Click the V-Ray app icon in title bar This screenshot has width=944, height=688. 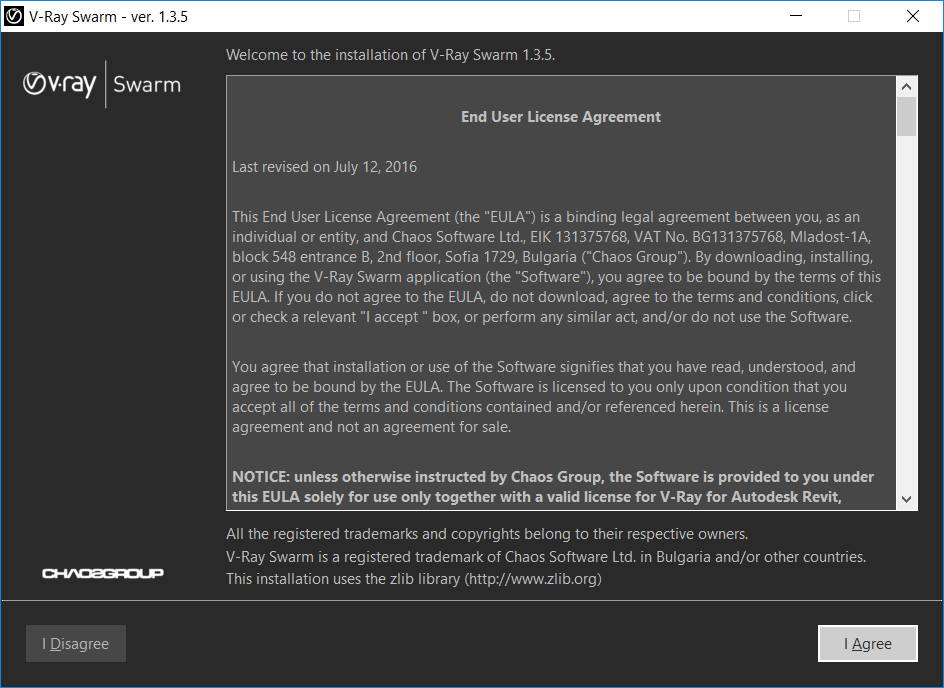pyautogui.click(x=13, y=16)
